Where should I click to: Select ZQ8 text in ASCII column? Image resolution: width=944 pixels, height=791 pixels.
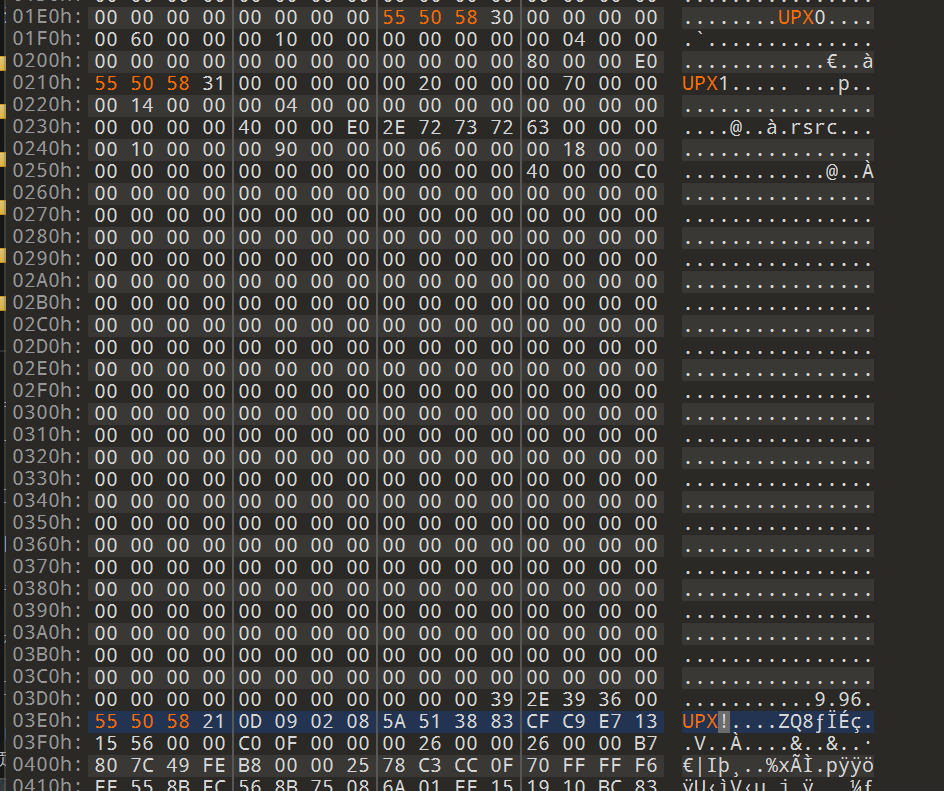click(x=796, y=721)
